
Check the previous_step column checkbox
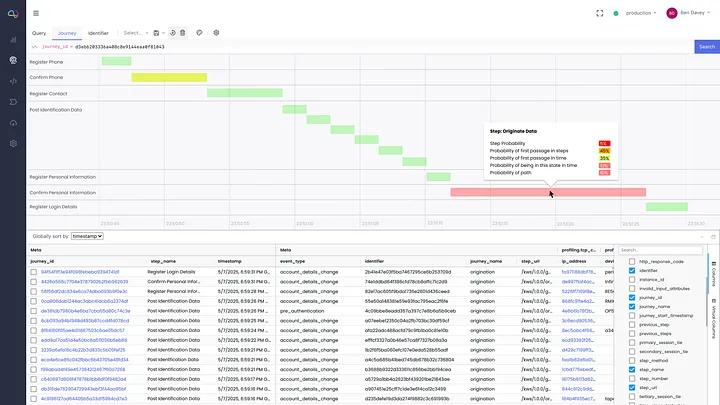[632, 325]
